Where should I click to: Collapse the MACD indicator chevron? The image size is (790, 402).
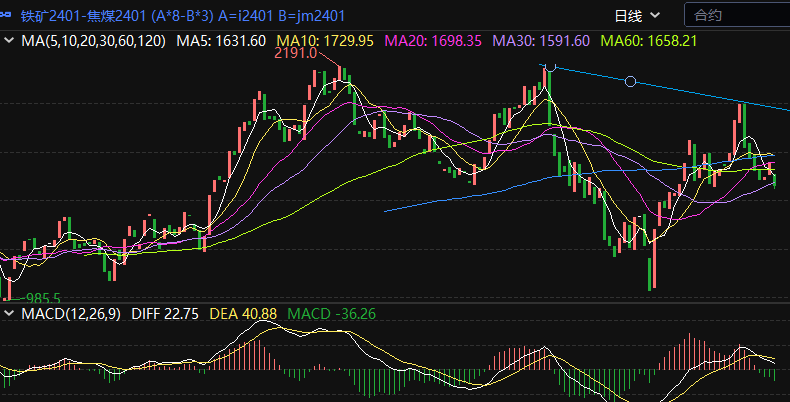[x=9, y=314]
